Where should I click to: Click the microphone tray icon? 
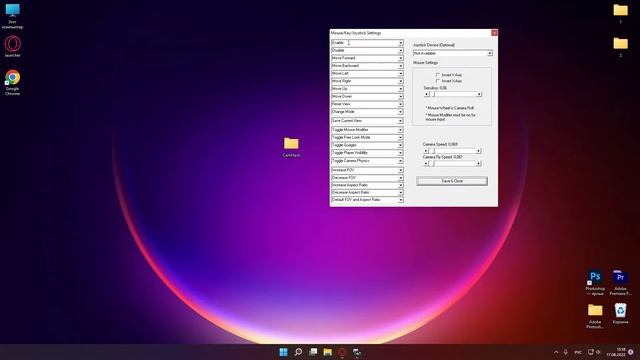[566, 352]
